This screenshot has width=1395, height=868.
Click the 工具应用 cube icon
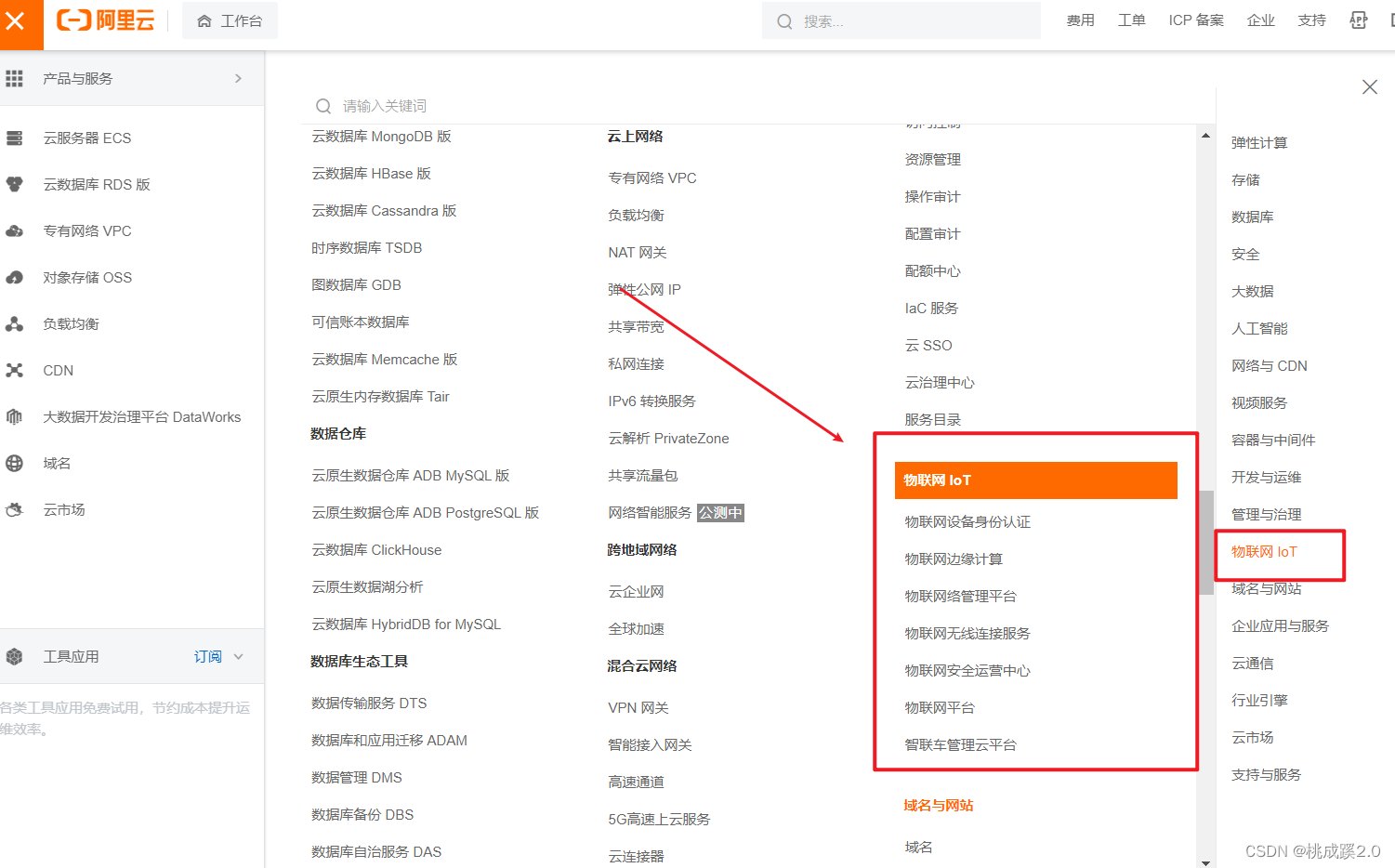tap(14, 657)
